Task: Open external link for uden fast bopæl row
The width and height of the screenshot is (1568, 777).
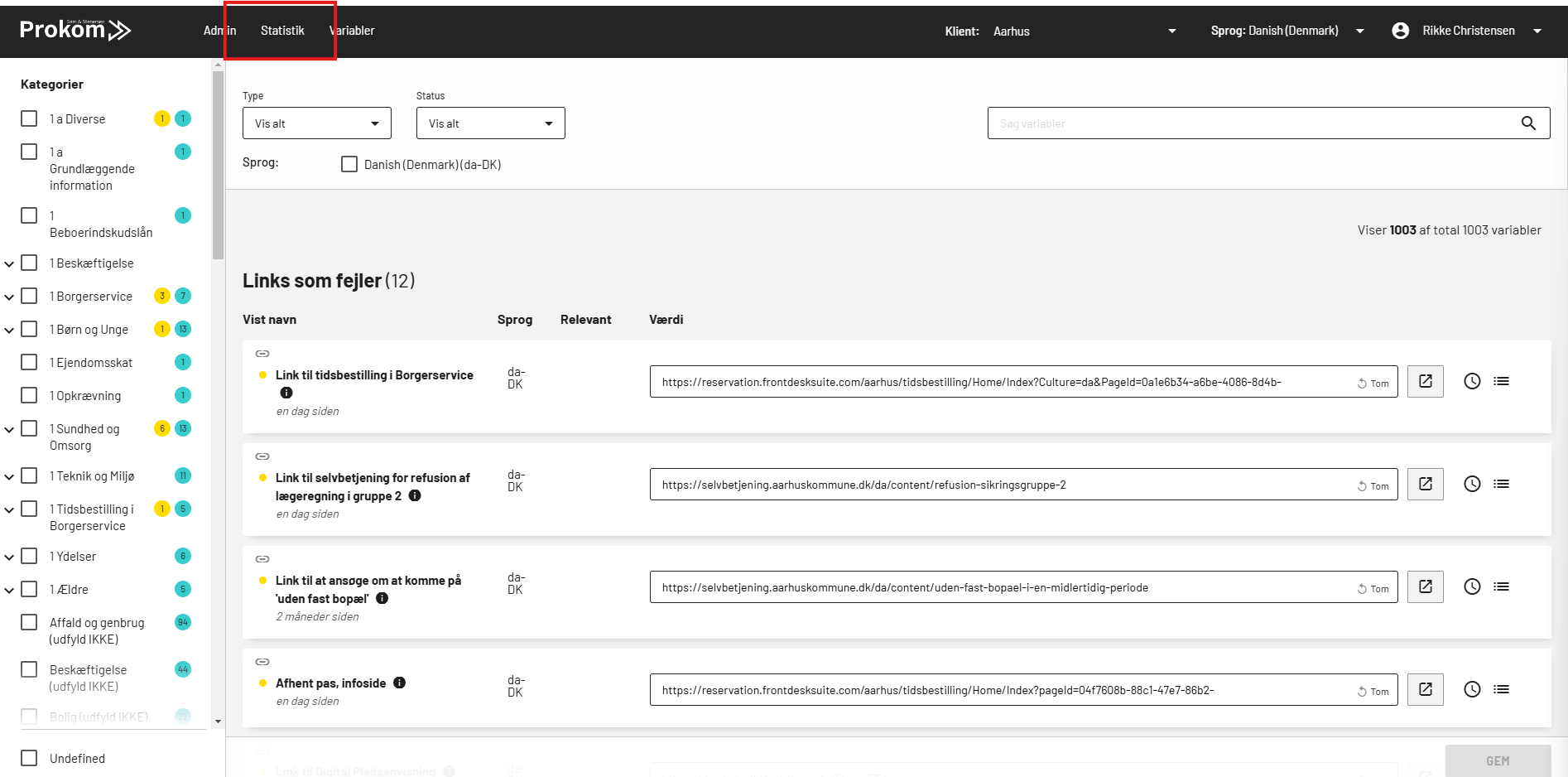Action: [x=1425, y=586]
